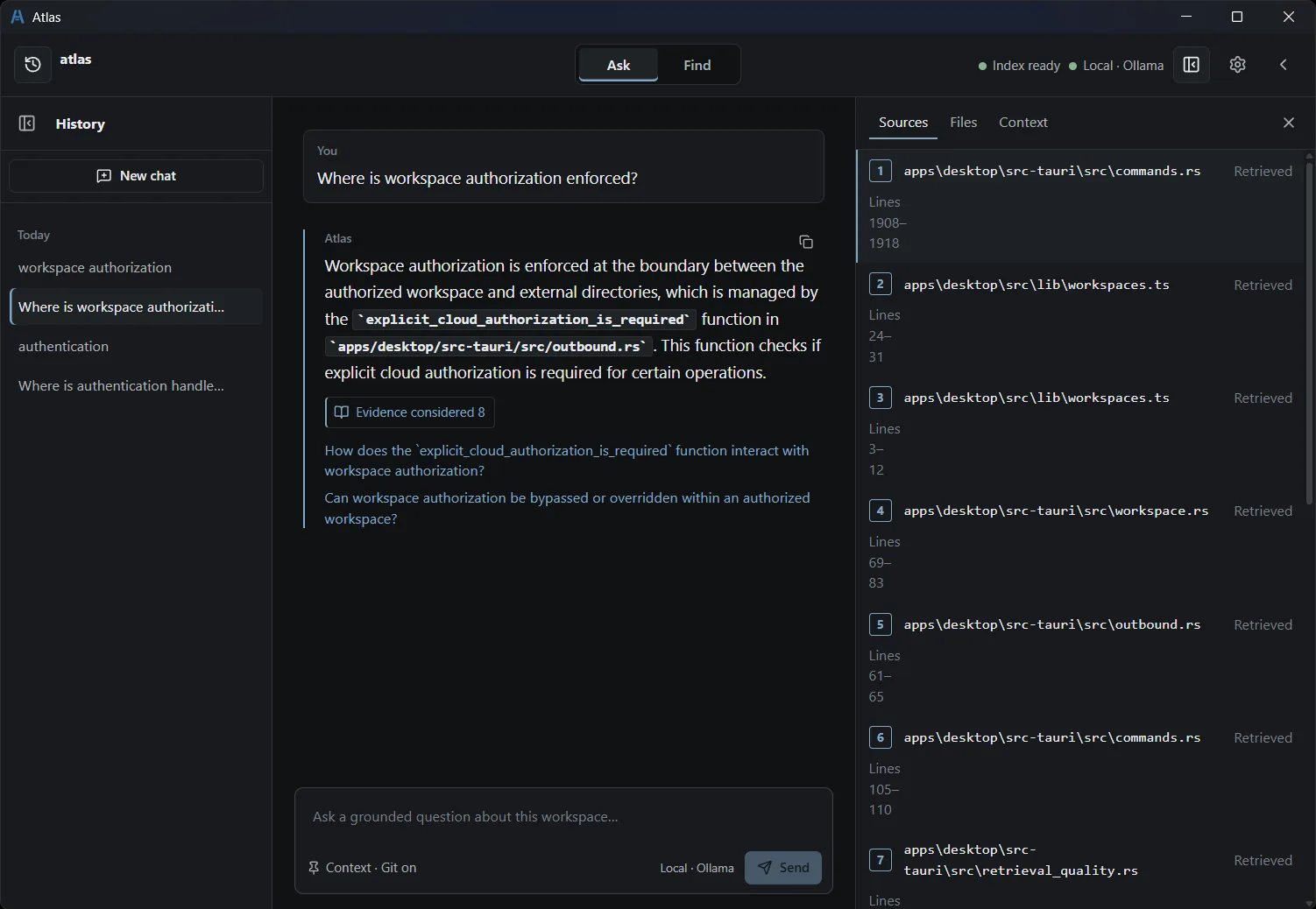The image size is (1316, 909).
Task: Ask whether workspace authorization can be bypassed
Action: (567, 508)
